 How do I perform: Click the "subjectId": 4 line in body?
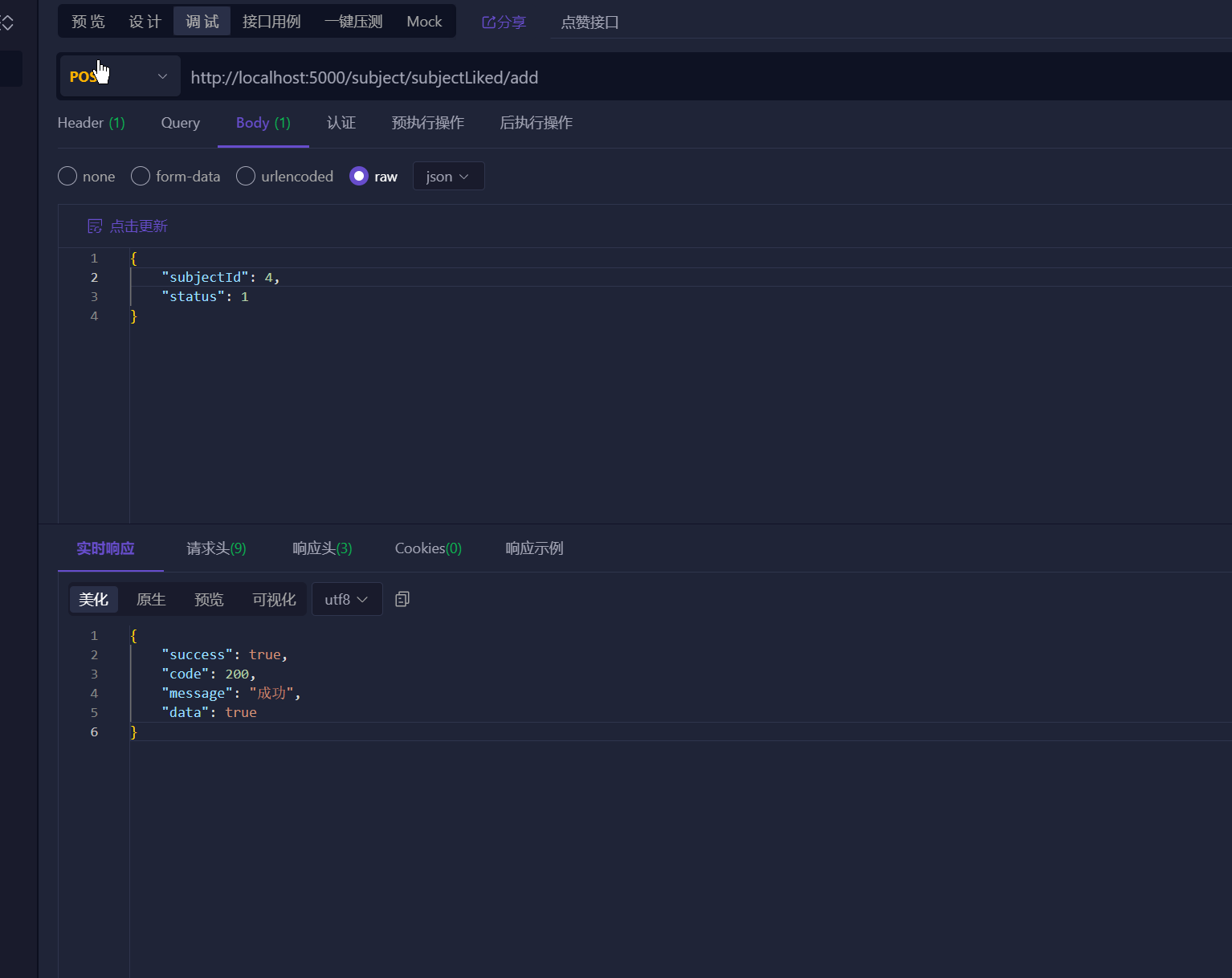[x=221, y=277]
